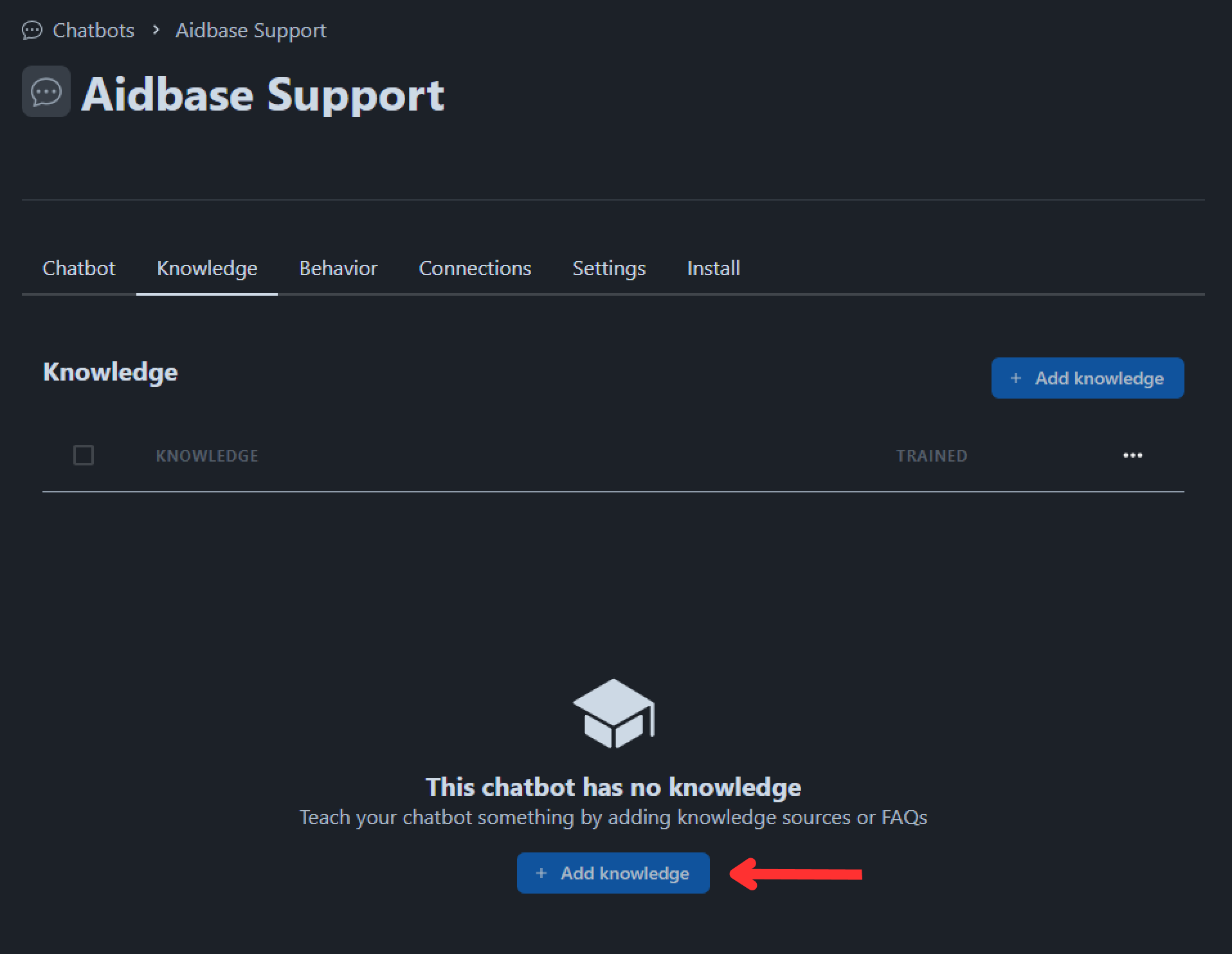Open the three-dots table options menu

point(1132,455)
